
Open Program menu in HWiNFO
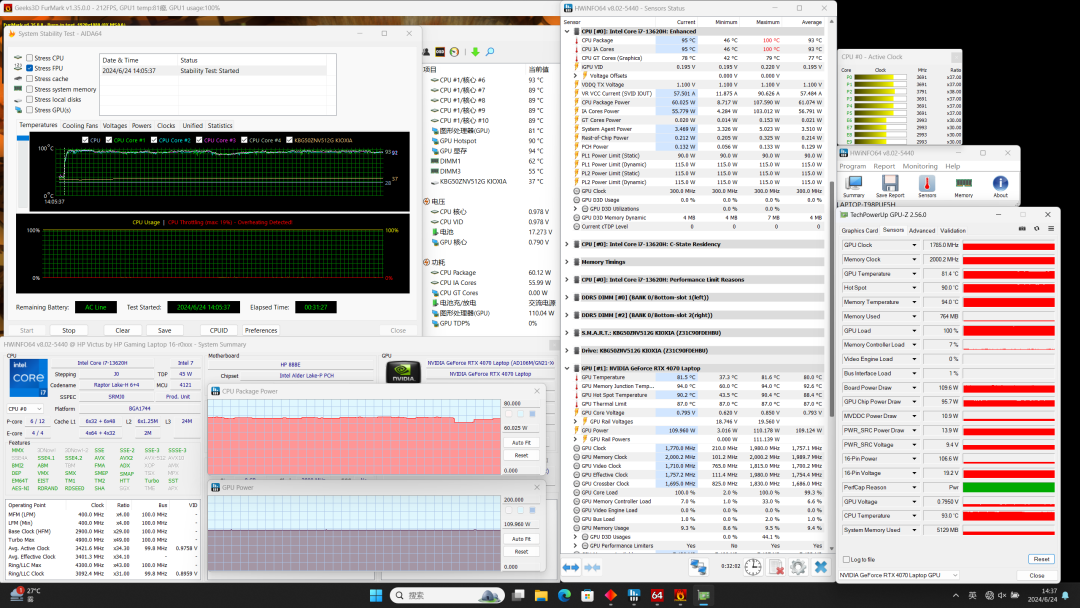853,167
